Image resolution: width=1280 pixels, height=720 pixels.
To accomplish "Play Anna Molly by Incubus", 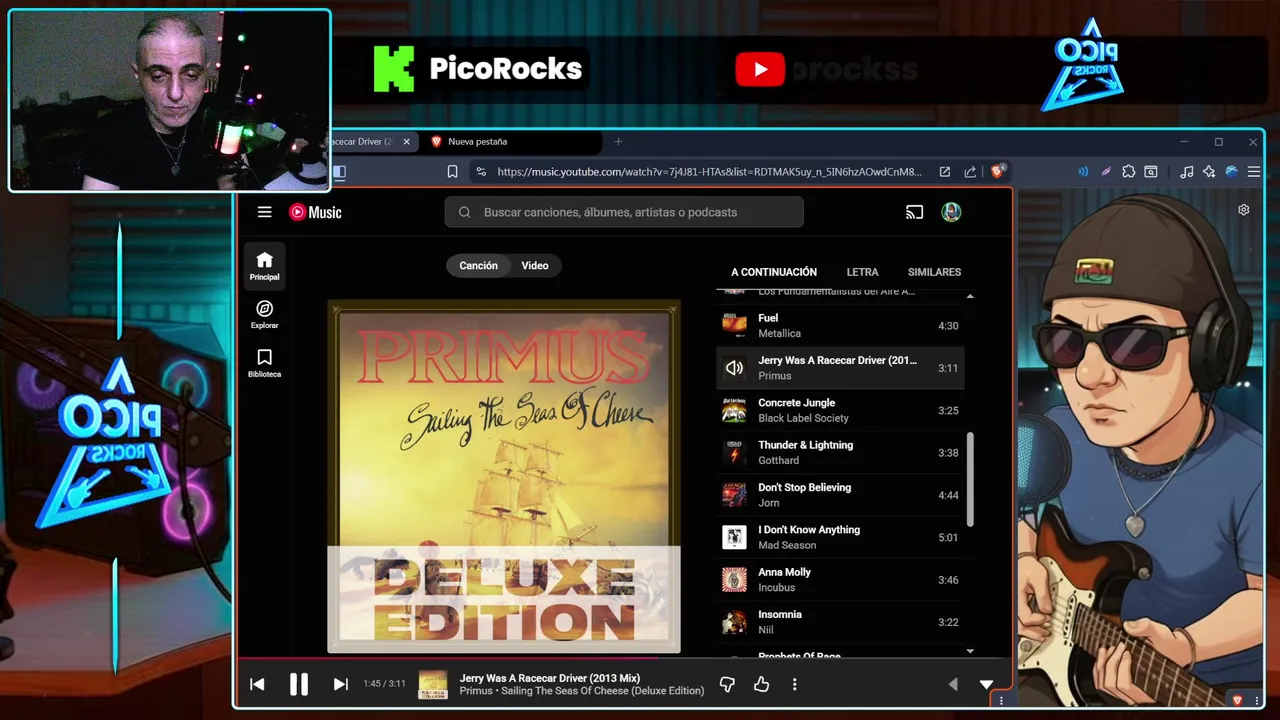I will (x=840, y=580).
